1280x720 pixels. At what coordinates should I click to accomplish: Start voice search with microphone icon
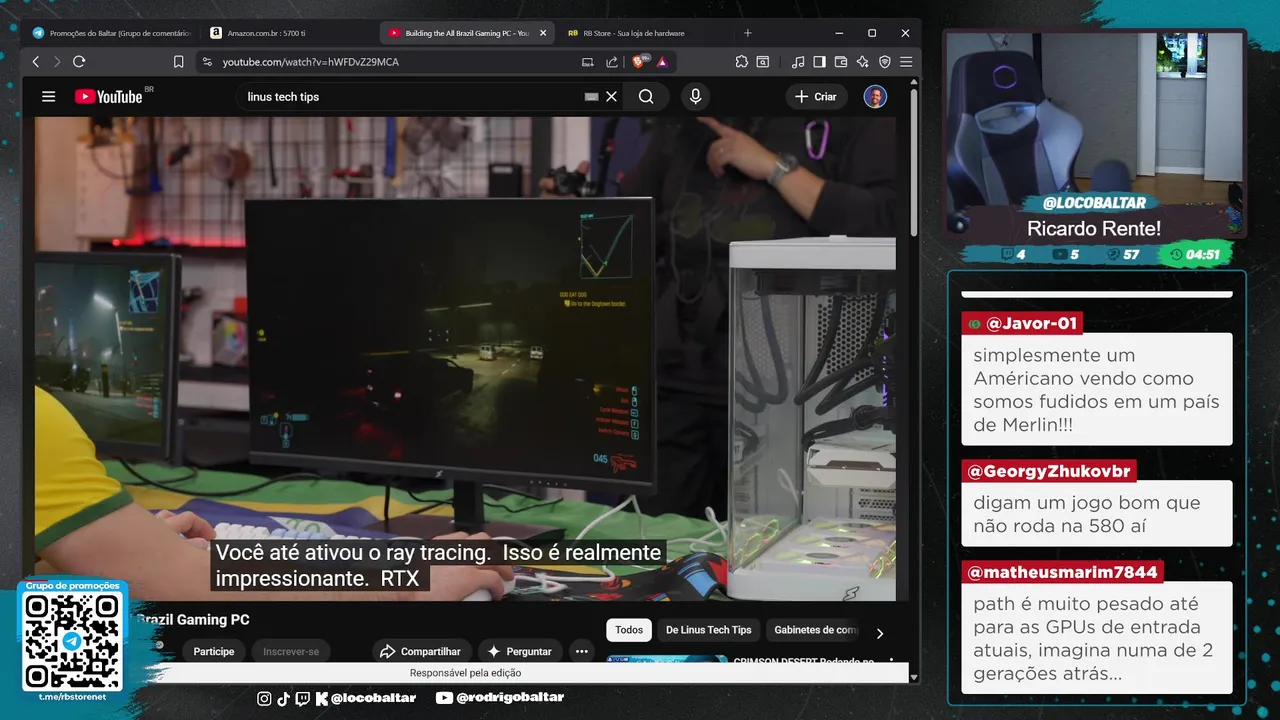[695, 97]
